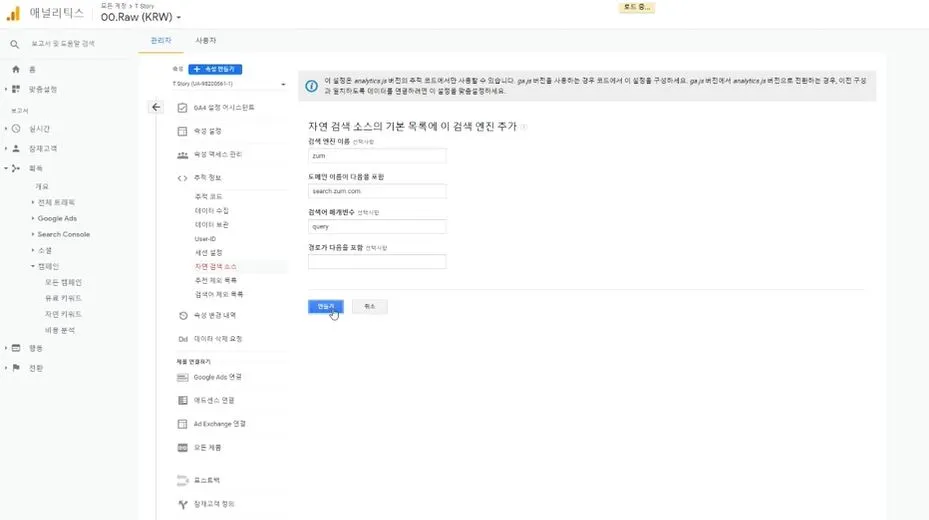
Task: Open 자연 키워드 report
Action: pyautogui.click(x=63, y=314)
